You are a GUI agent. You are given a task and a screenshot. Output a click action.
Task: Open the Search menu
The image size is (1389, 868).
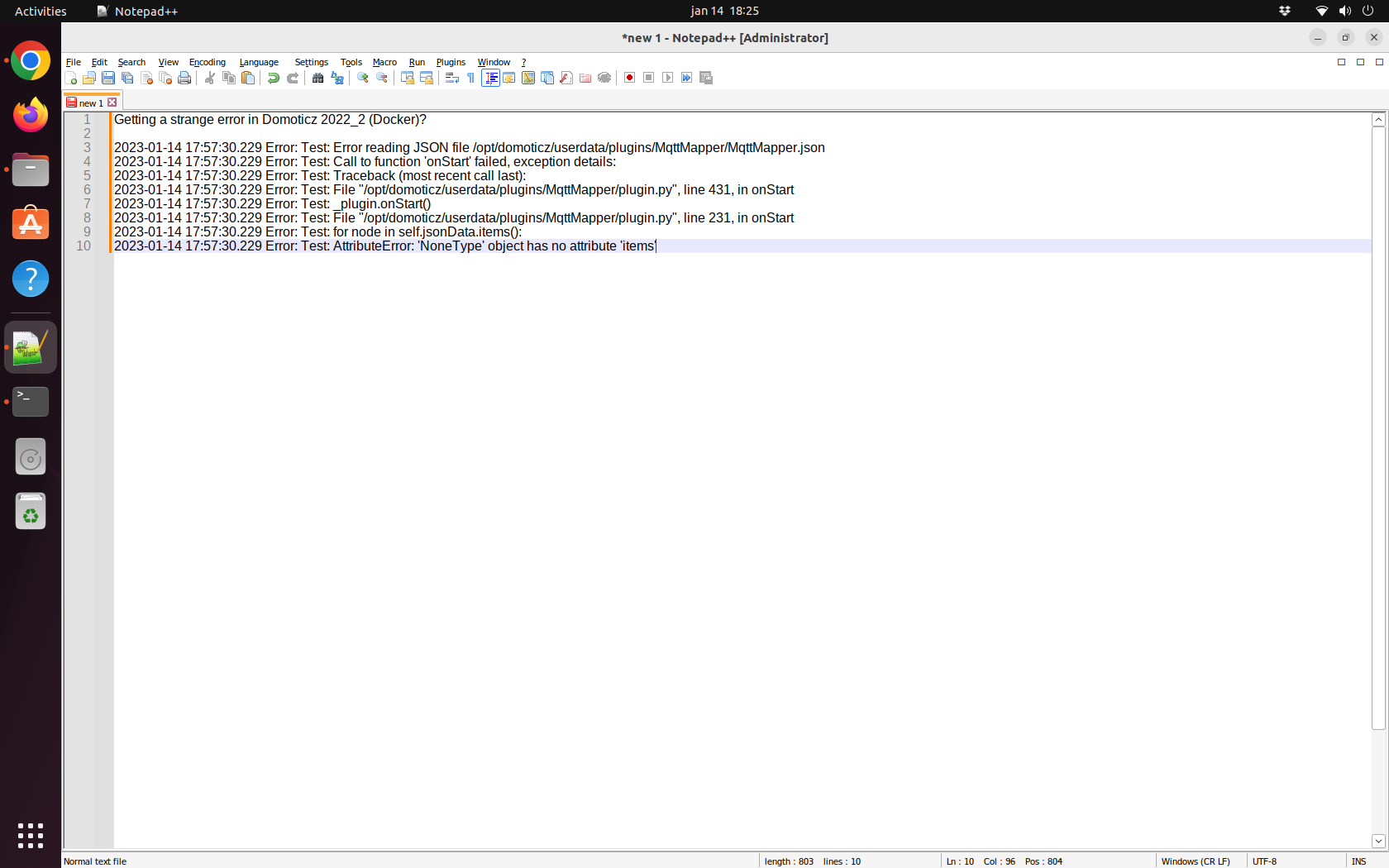pos(131,62)
